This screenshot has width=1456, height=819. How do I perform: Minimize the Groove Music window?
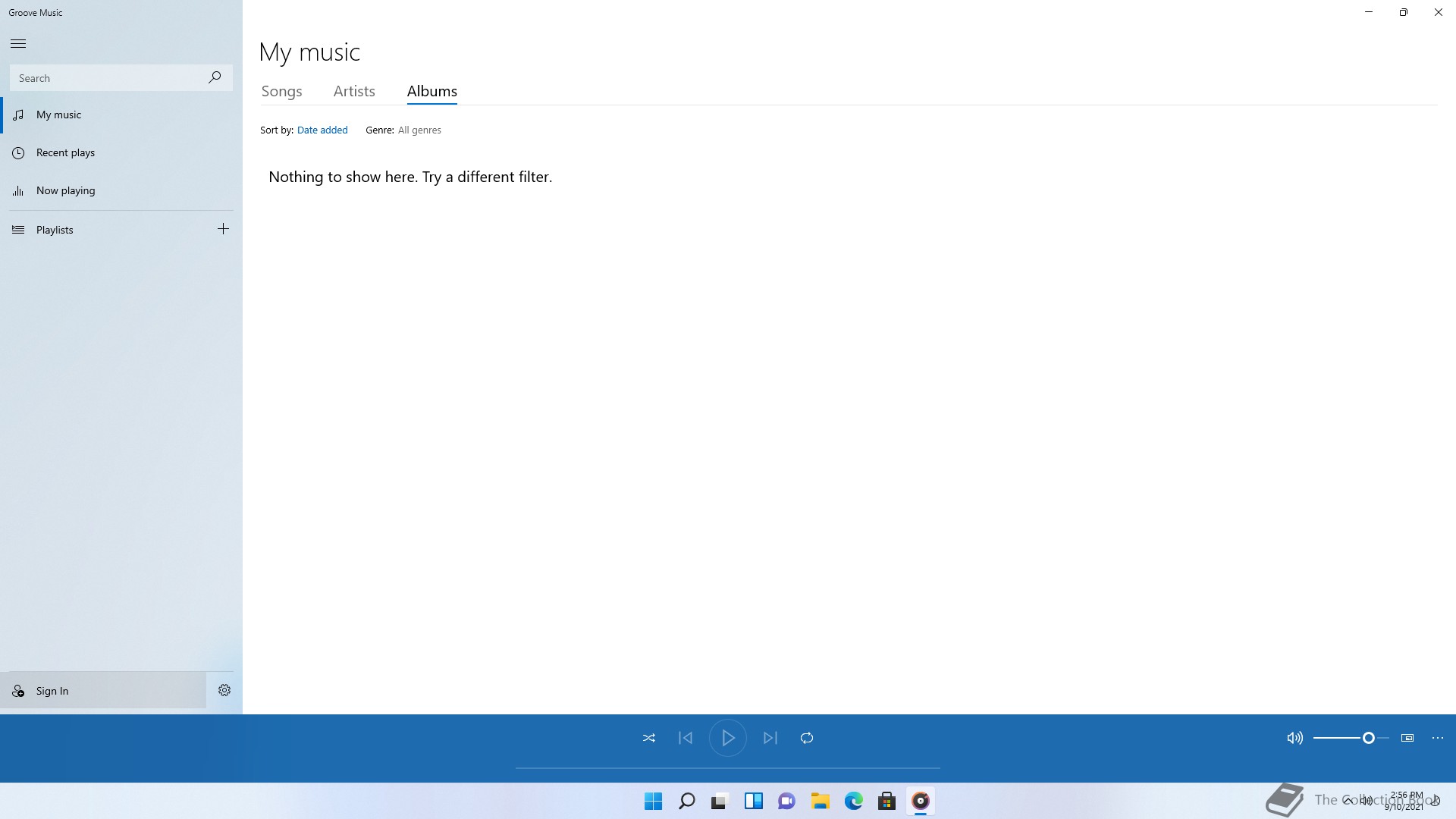(1369, 12)
